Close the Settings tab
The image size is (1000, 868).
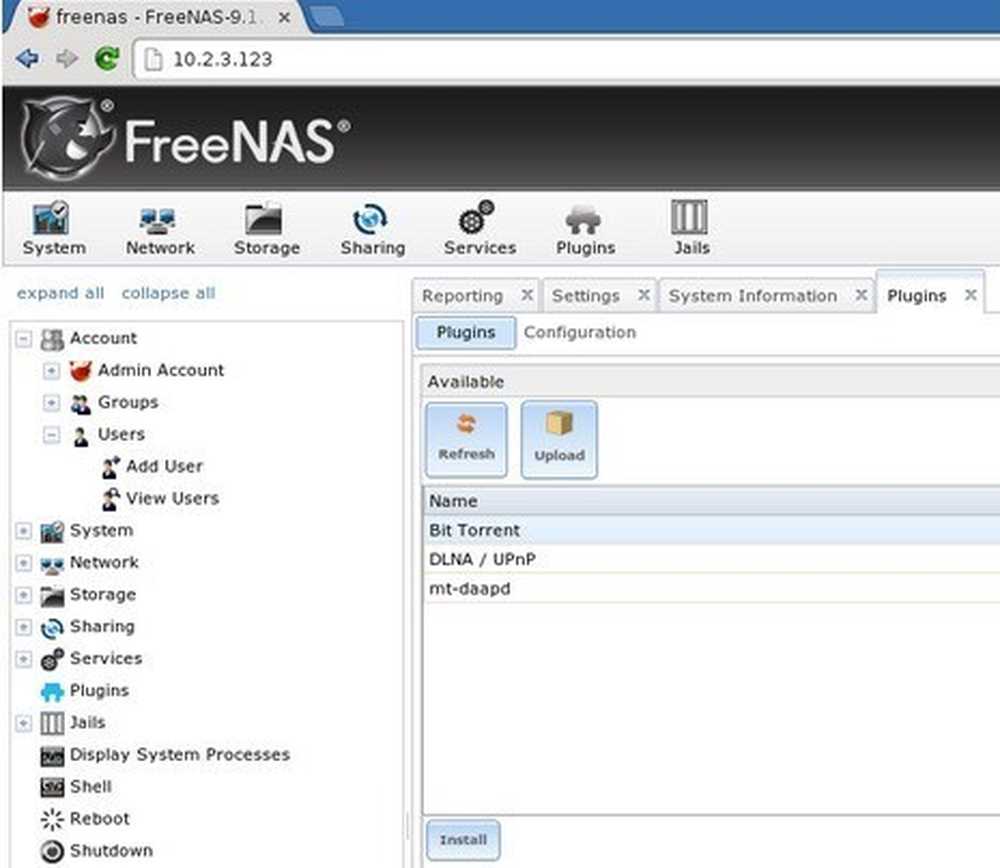click(x=644, y=295)
